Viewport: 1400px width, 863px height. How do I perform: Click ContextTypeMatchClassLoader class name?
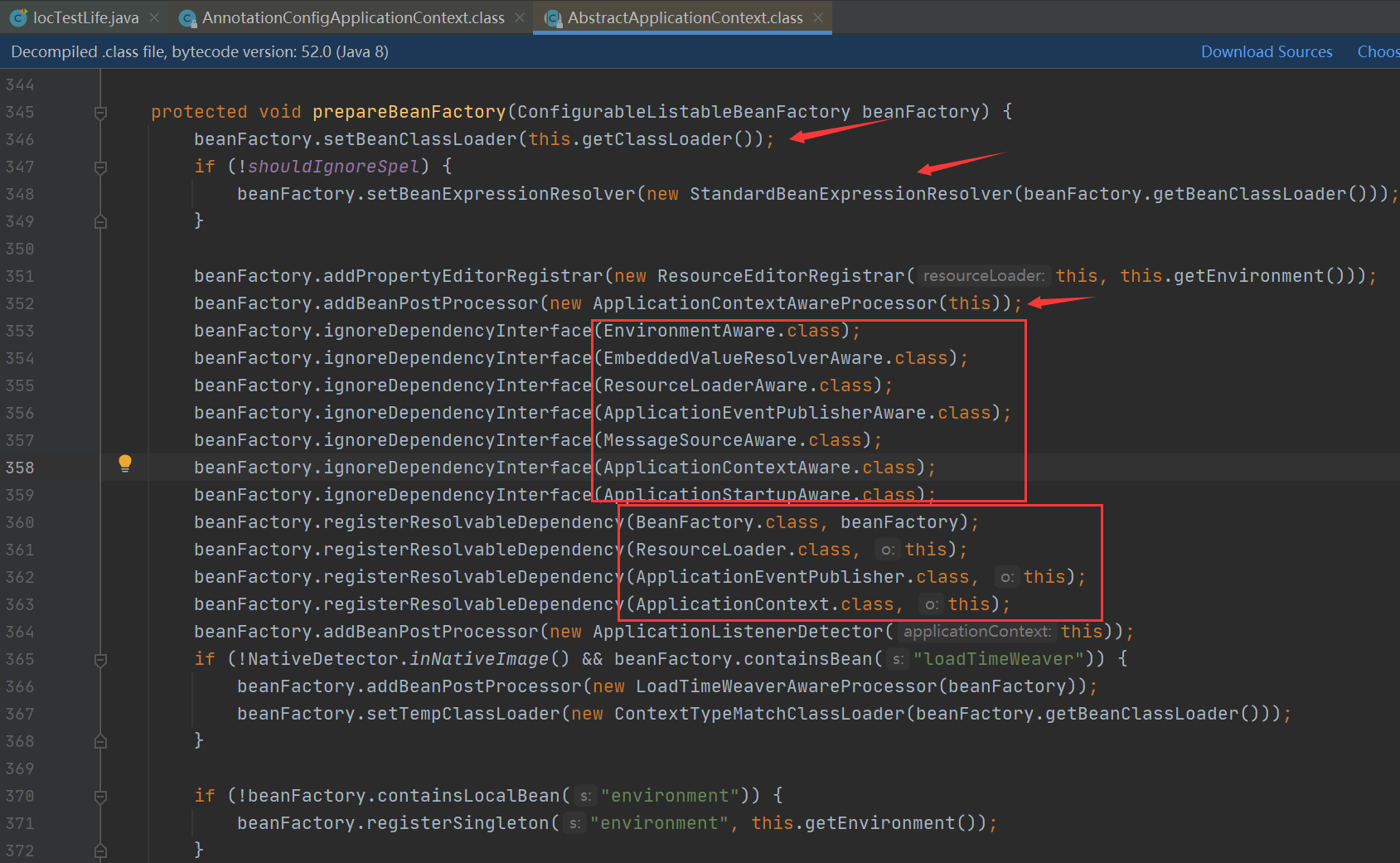point(760,714)
